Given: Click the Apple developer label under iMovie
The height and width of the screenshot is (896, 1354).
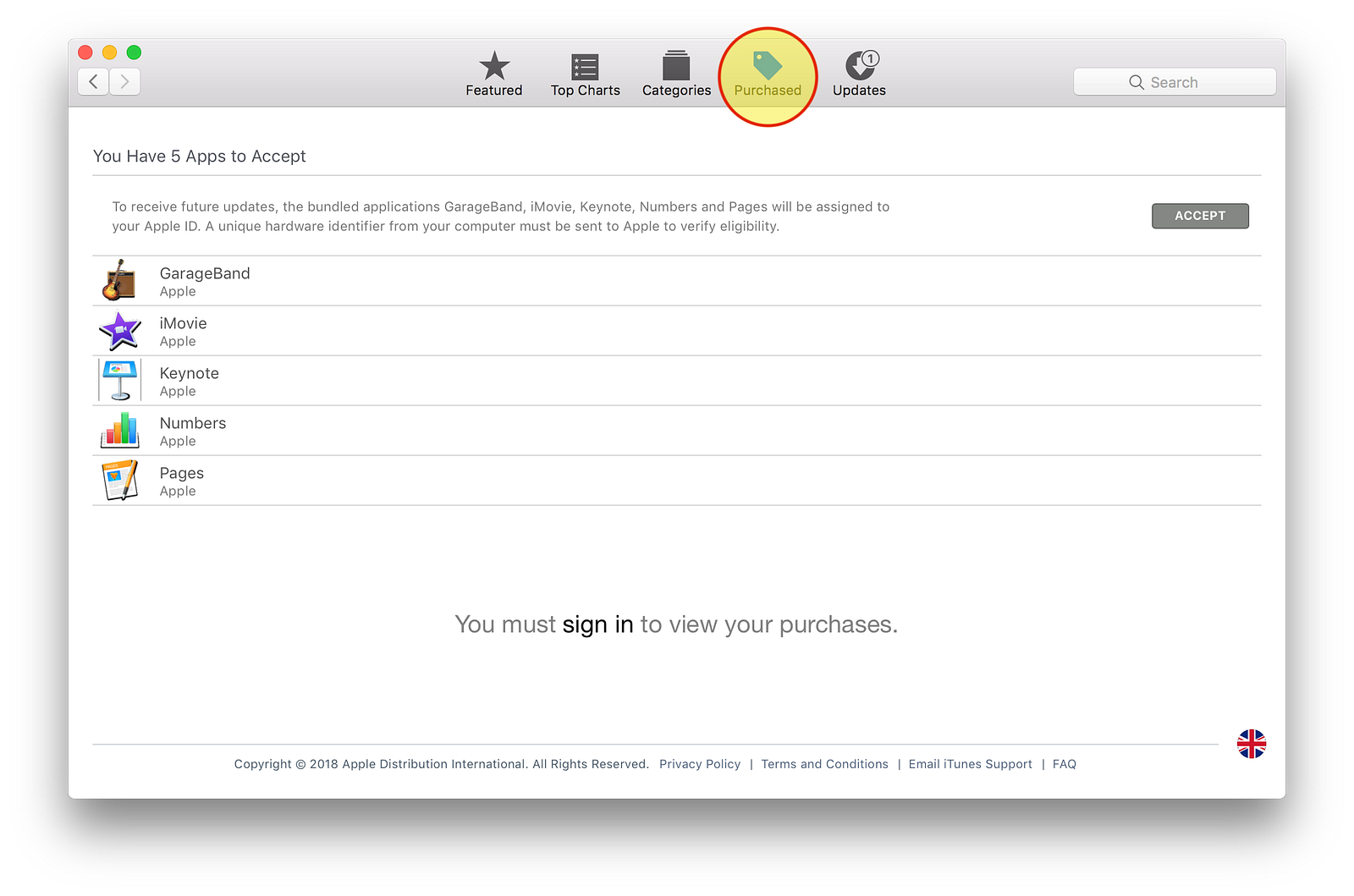Looking at the screenshot, I should (178, 342).
